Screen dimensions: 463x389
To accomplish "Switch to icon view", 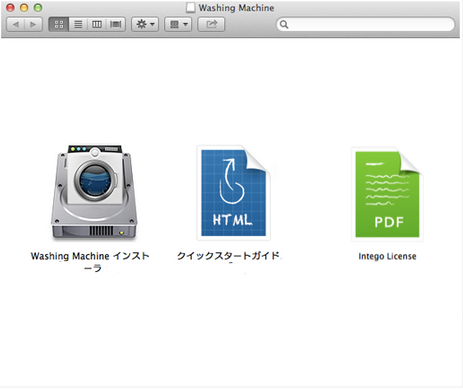I will click(x=59, y=24).
